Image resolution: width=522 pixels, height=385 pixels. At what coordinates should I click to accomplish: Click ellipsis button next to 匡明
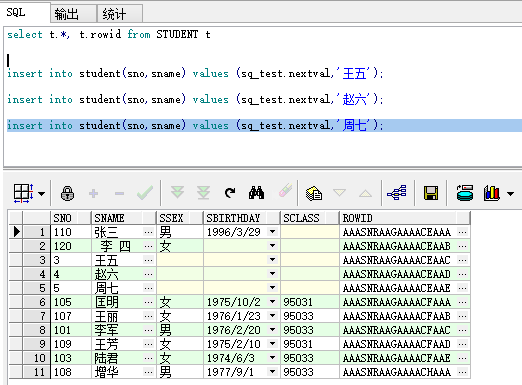(149, 302)
